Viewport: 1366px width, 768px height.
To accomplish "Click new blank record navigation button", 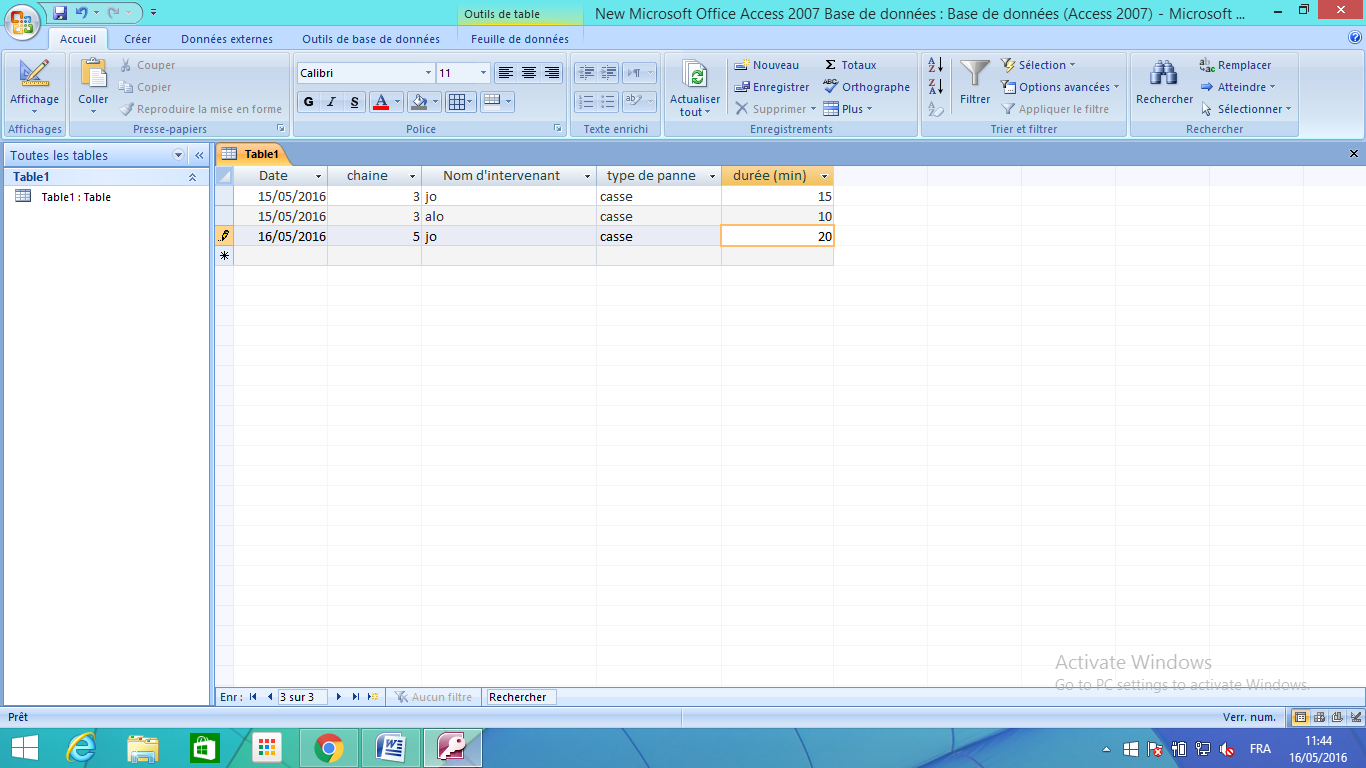I will coord(372,697).
